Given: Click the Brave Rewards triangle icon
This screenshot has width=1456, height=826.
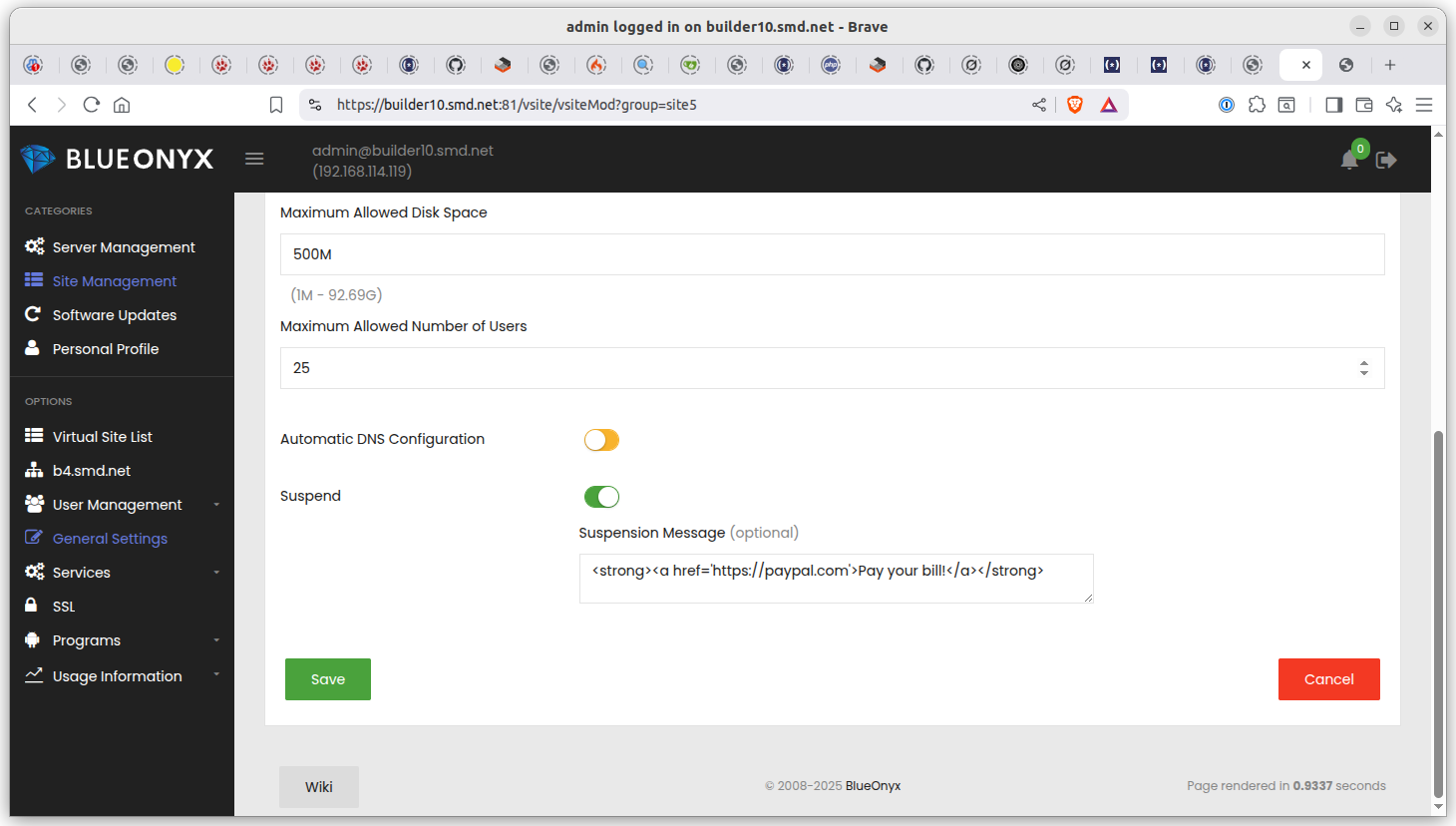Looking at the screenshot, I should click(1109, 105).
